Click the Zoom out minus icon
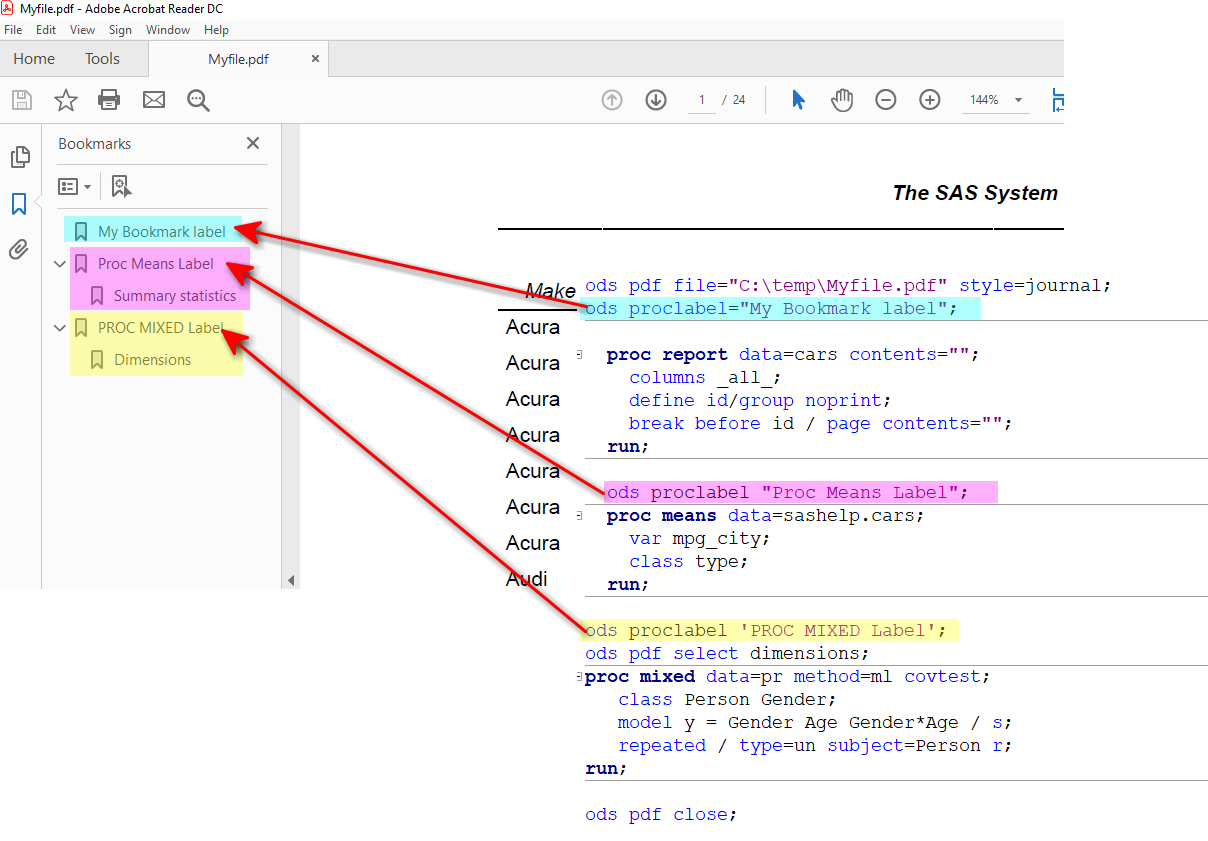This screenshot has width=1208, height=841. pyautogui.click(x=886, y=99)
